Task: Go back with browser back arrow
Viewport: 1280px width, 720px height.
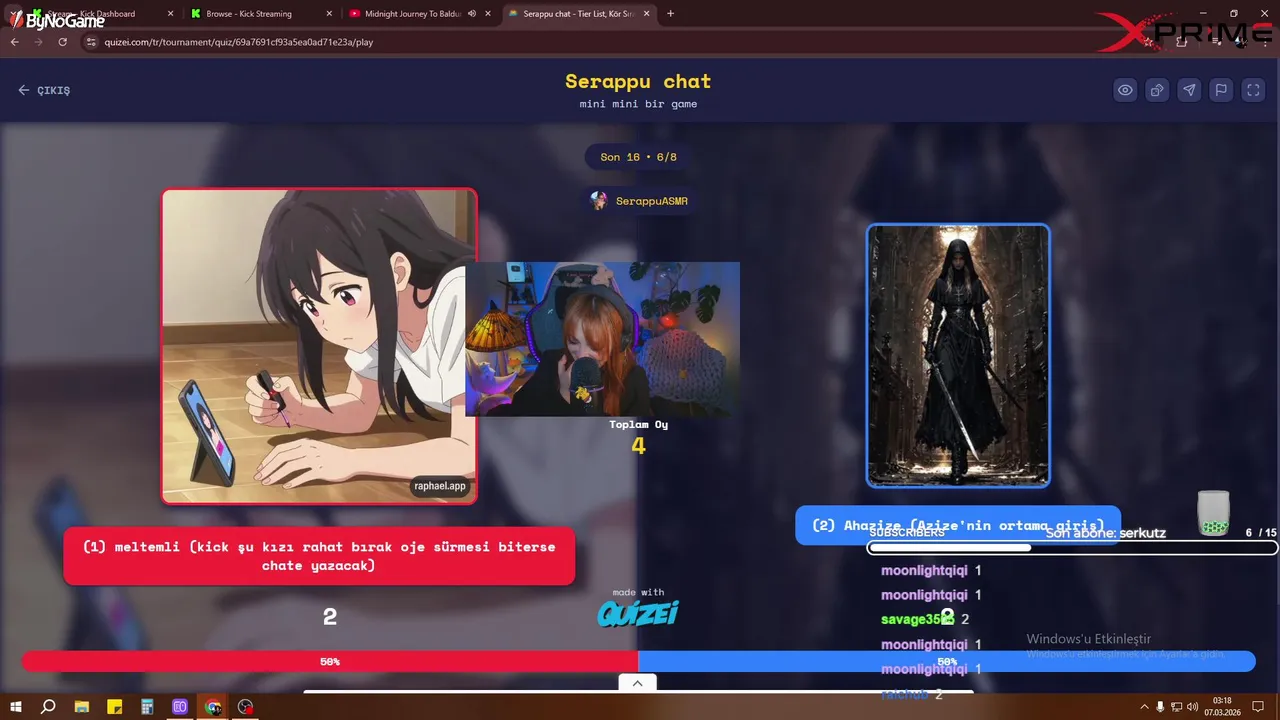Action: pos(14,42)
